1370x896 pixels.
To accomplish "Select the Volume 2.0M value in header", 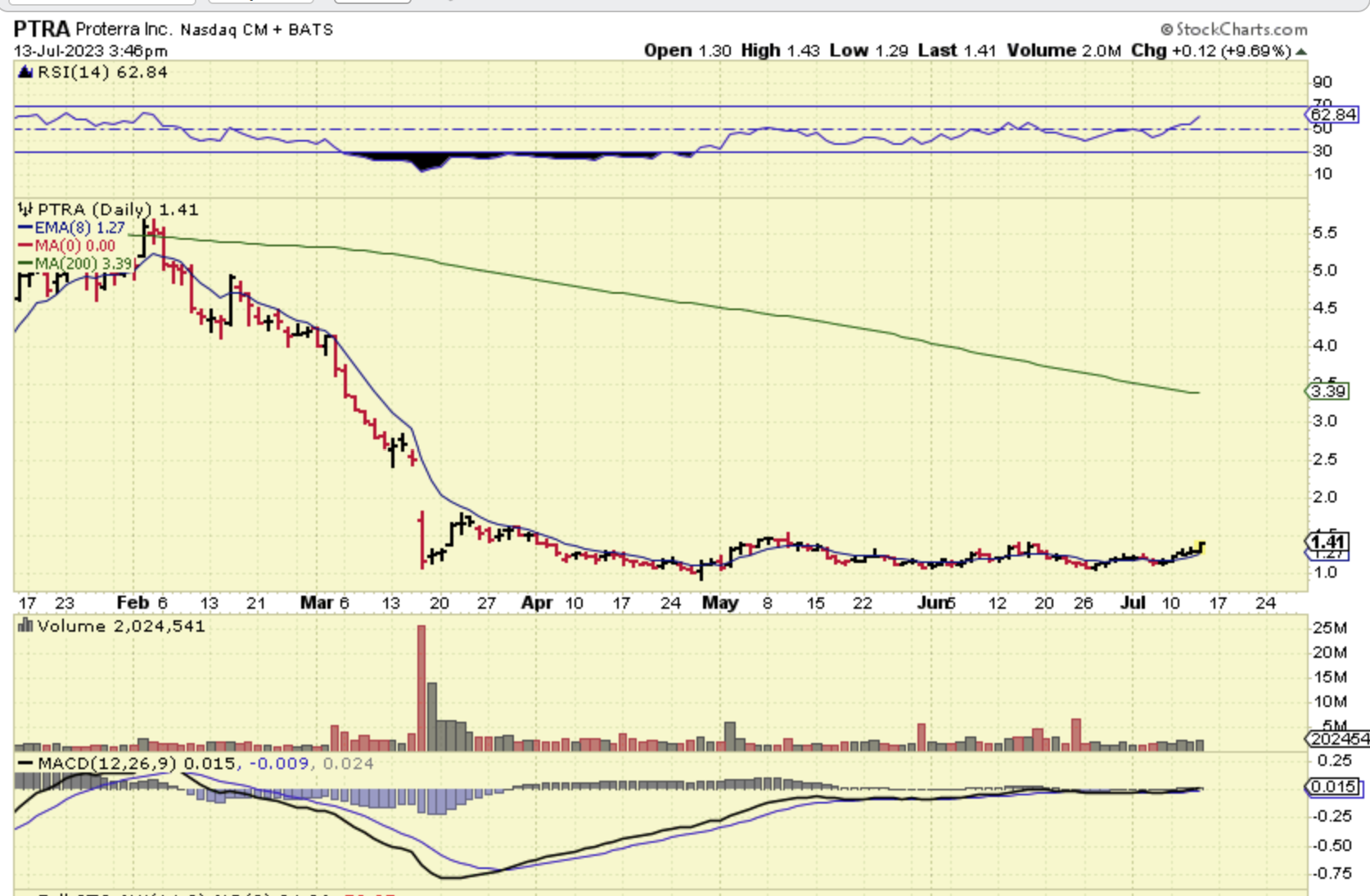I will [x=1064, y=51].
